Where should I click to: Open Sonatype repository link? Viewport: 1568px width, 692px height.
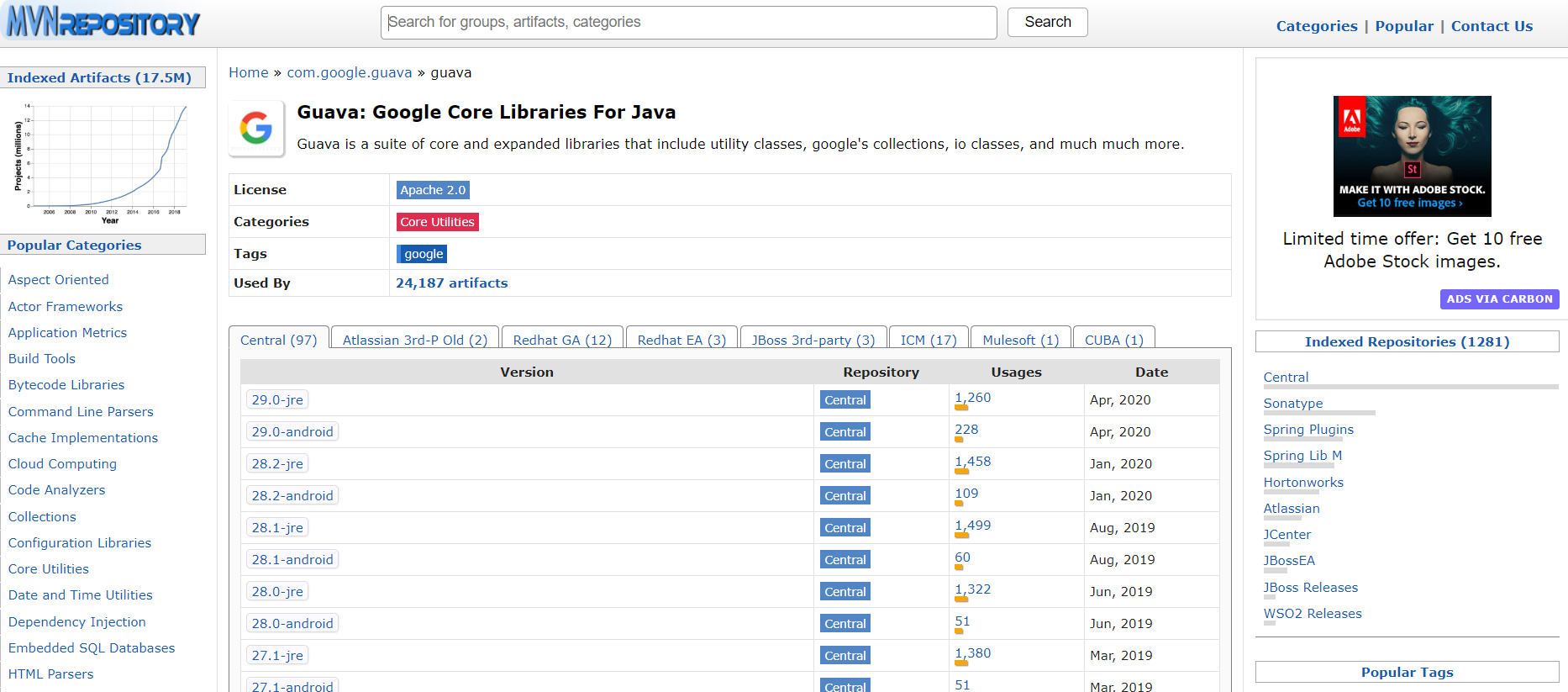tap(1293, 404)
